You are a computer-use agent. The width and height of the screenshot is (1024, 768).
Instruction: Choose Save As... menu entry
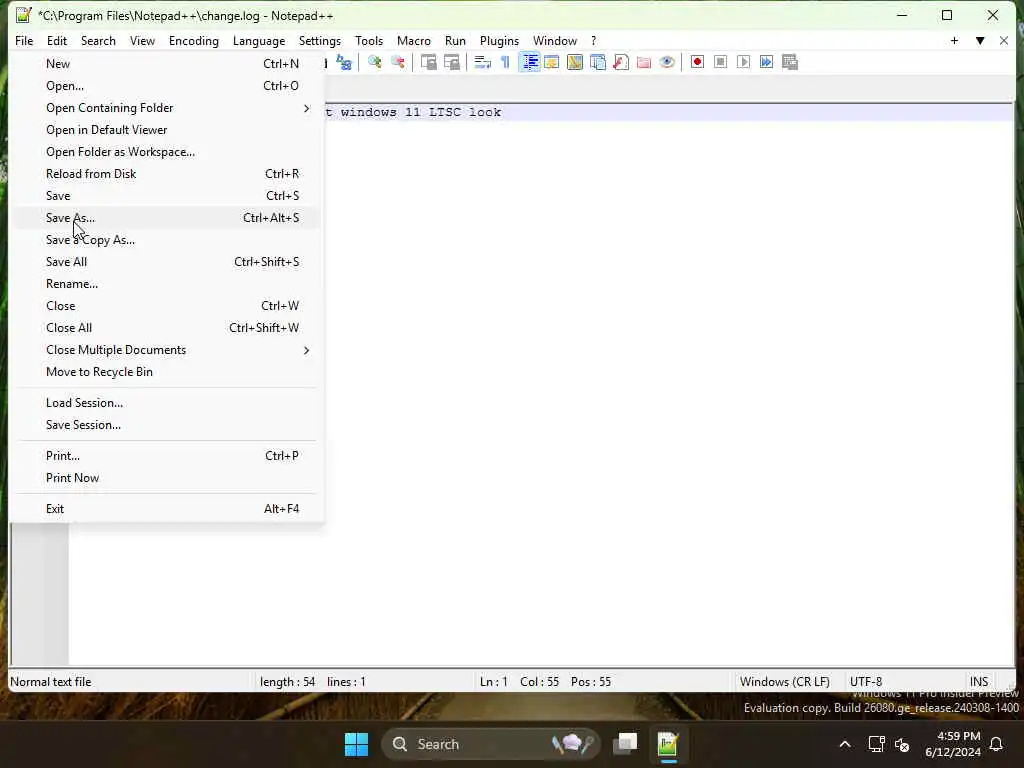click(x=166, y=218)
